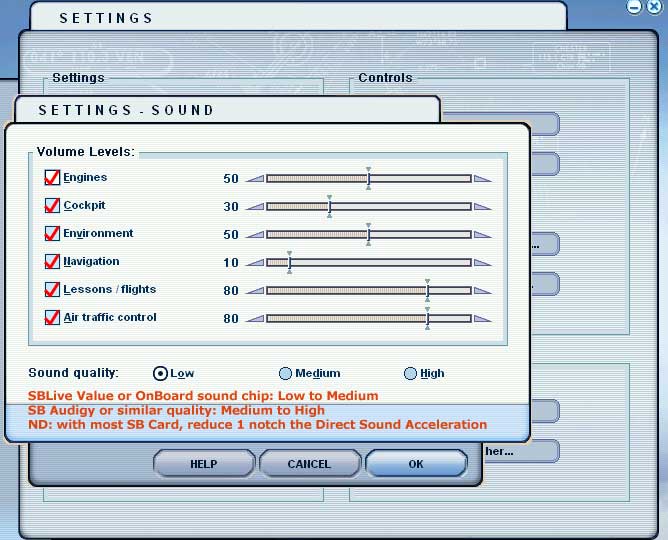Screen dimensions: 668x540
Task: Click the left arrow to decrease Air traffic control volume
Action: pyautogui.click(x=256, y=319)
